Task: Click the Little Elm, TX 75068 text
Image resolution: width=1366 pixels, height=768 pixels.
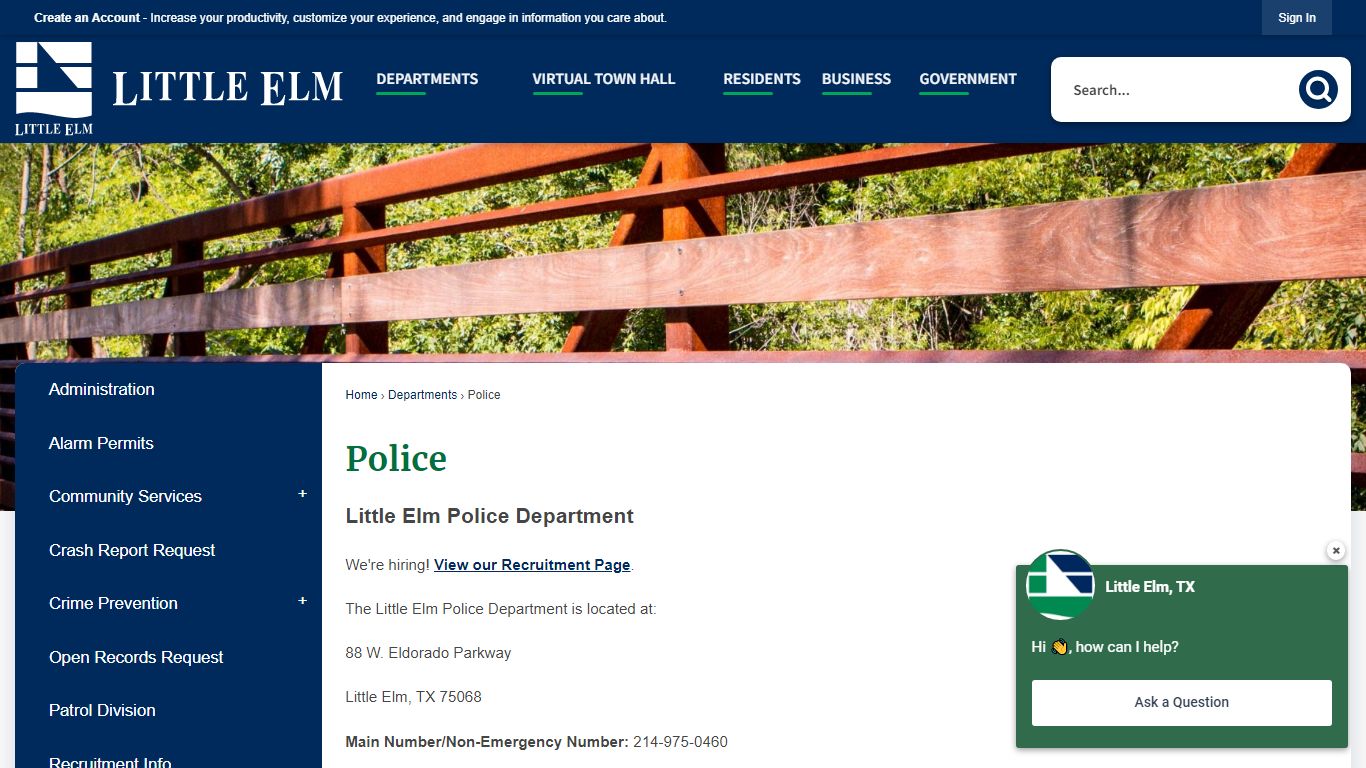Action: point(413,697)
